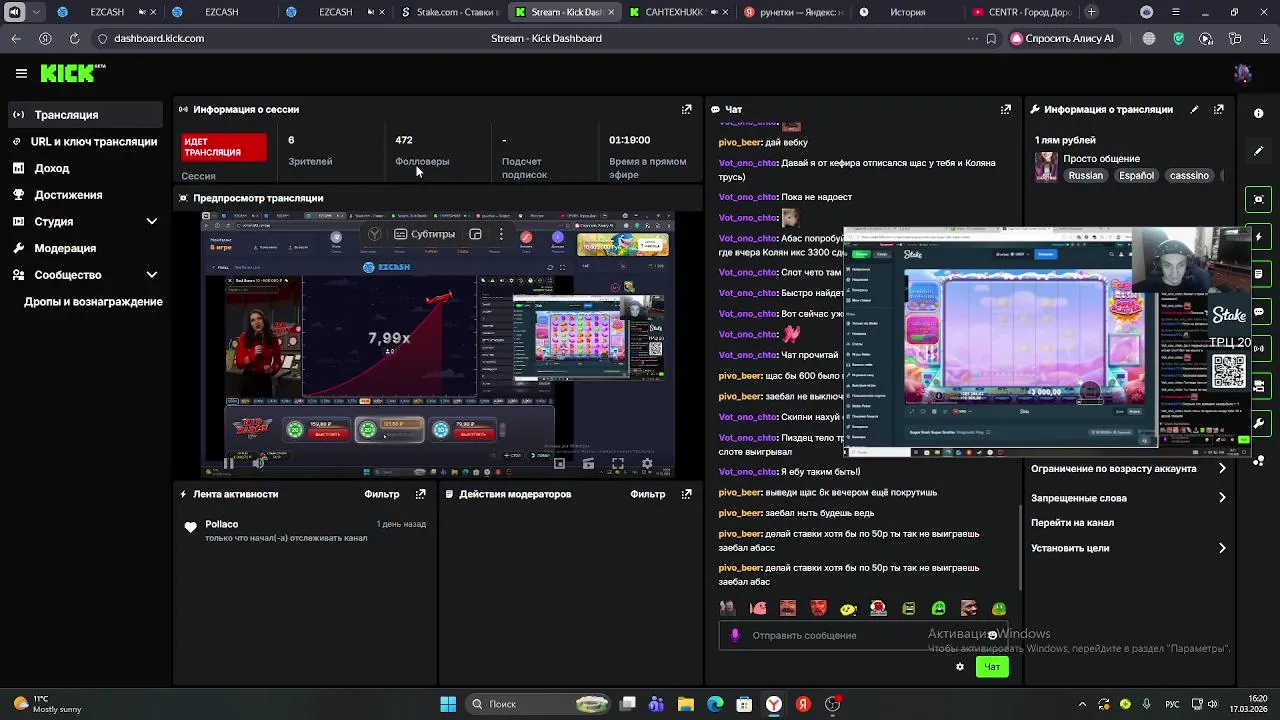Pause the stream preview player
This screenshot has width=1280, height=720.
tap(229, 463)
